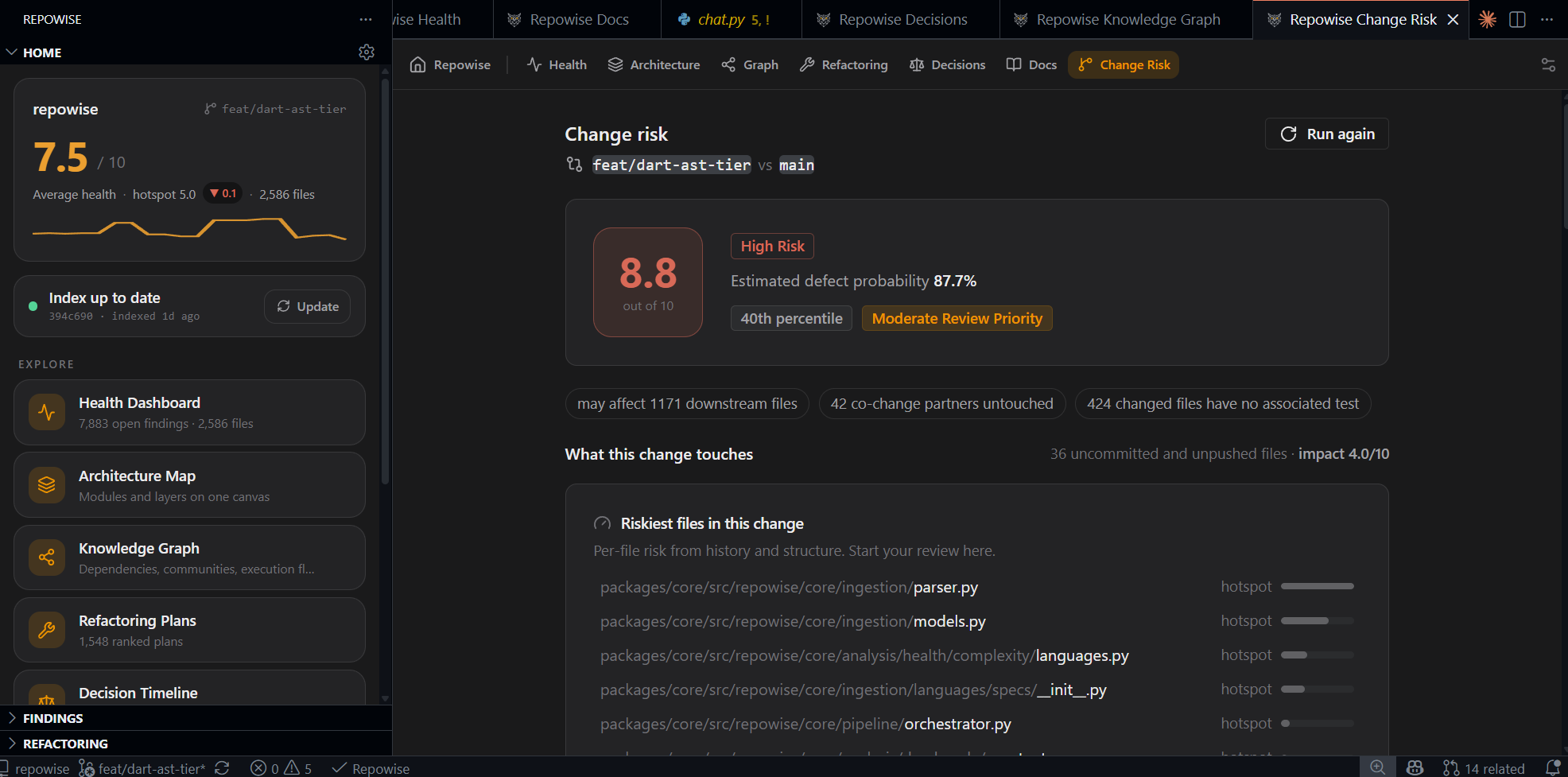The width and height of the screenshot is (1568, 777).
Task: Click the feat/dart-ast-tier branch label in heading
Action: pyautogui.click(x=671, y=165)
